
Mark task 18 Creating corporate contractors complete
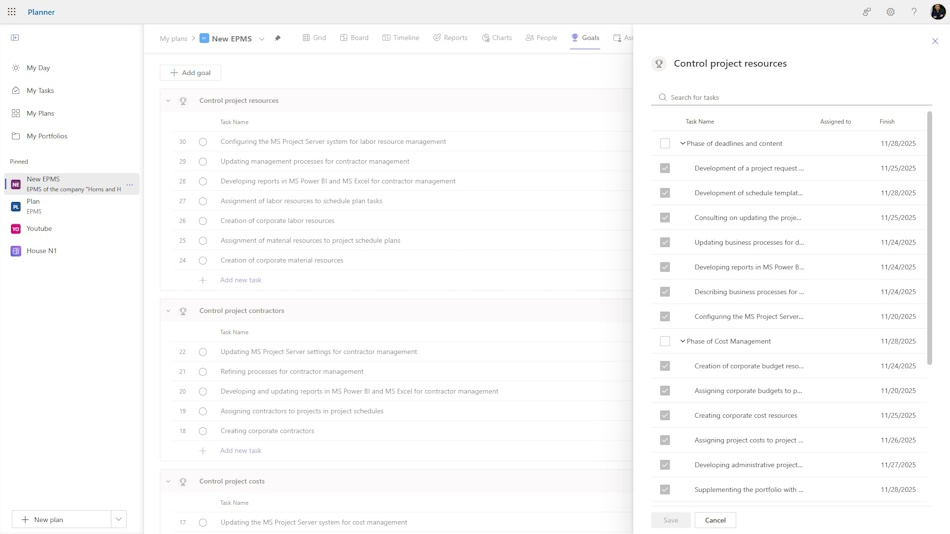[203, 431]
